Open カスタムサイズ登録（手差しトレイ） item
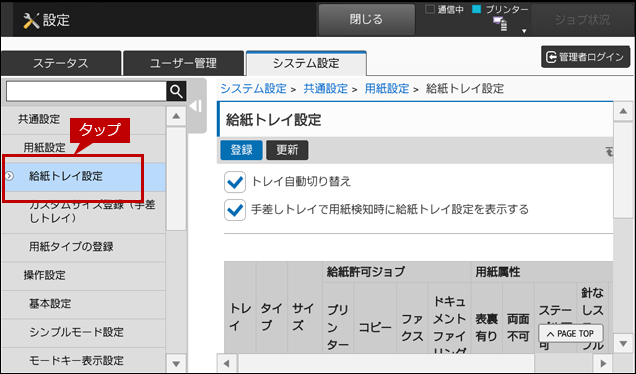The image size is (636, 374). (83, 212)
